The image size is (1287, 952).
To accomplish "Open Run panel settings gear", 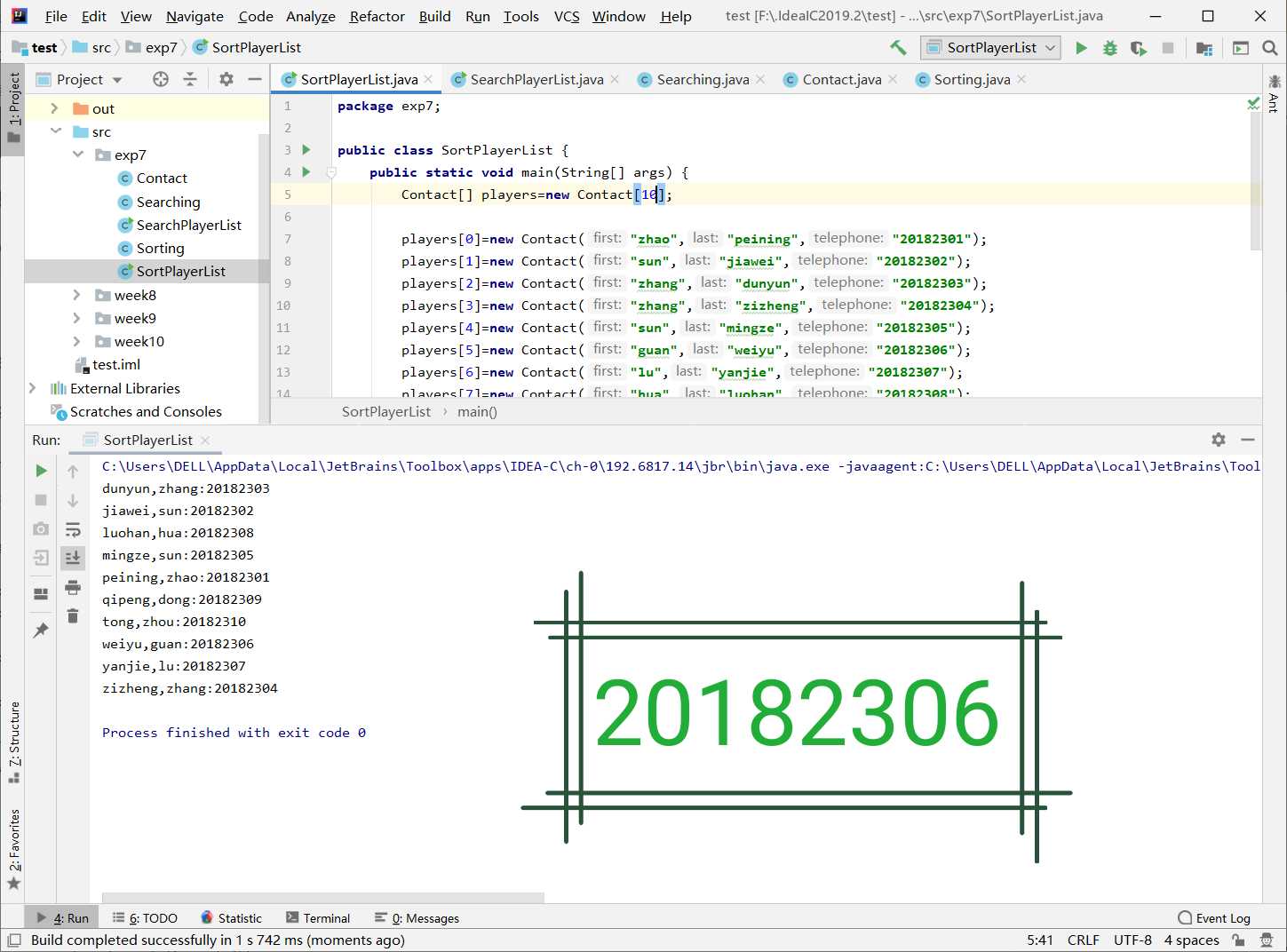I will click(x=1219, y=440).
